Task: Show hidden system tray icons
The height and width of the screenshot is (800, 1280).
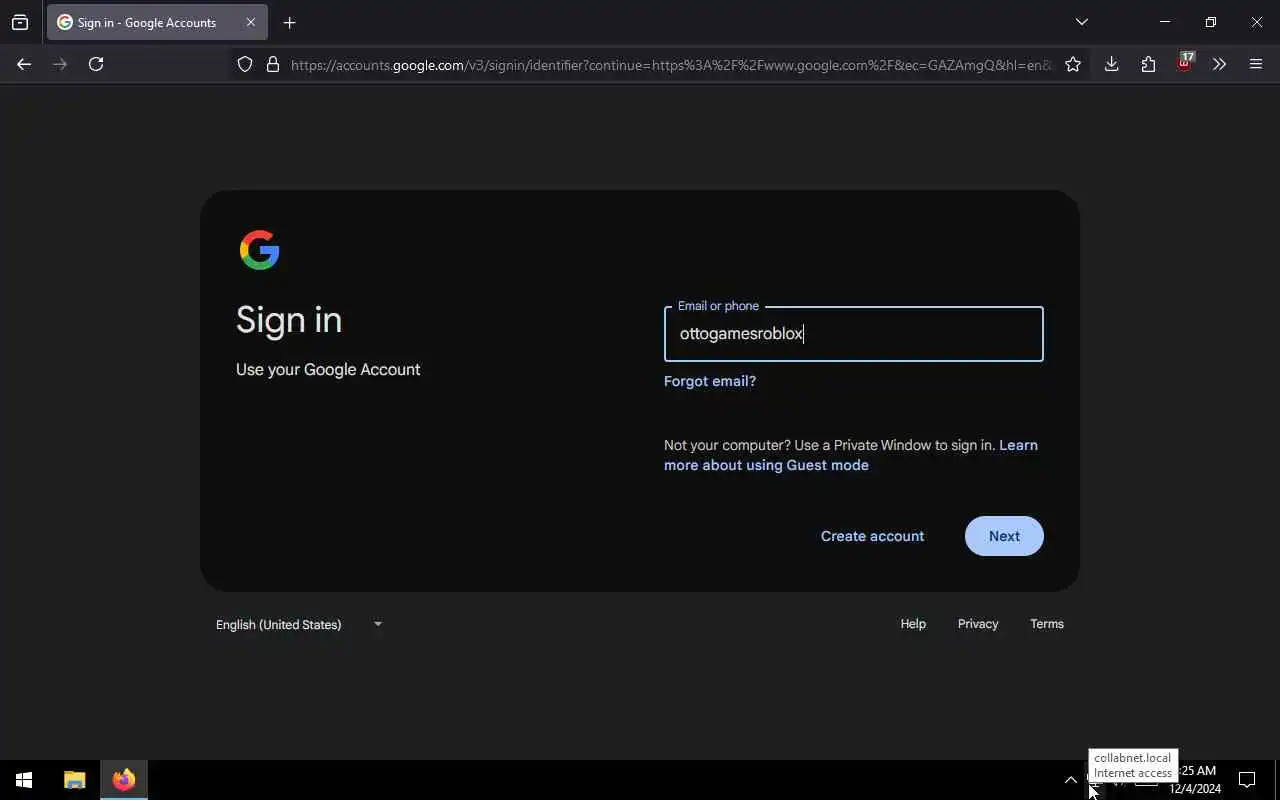Action: click(1071, 780)
